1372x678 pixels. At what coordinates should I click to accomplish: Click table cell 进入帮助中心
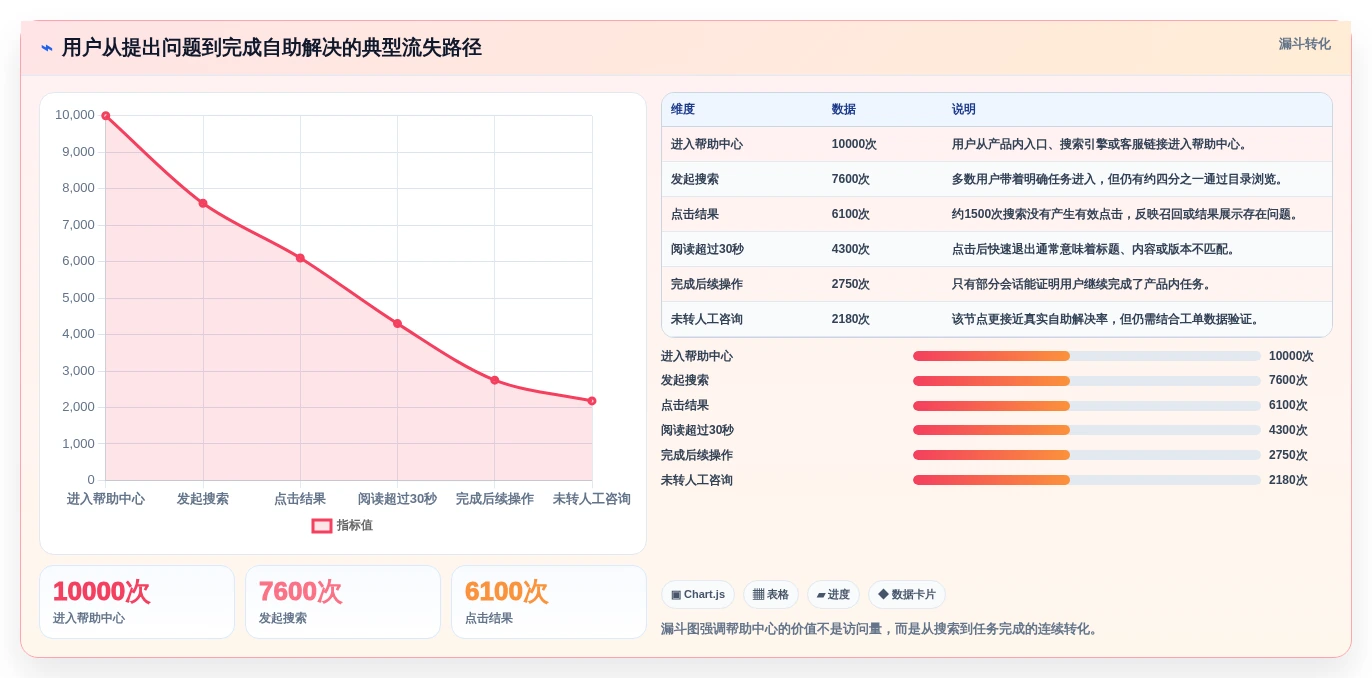tap(707, 144)
